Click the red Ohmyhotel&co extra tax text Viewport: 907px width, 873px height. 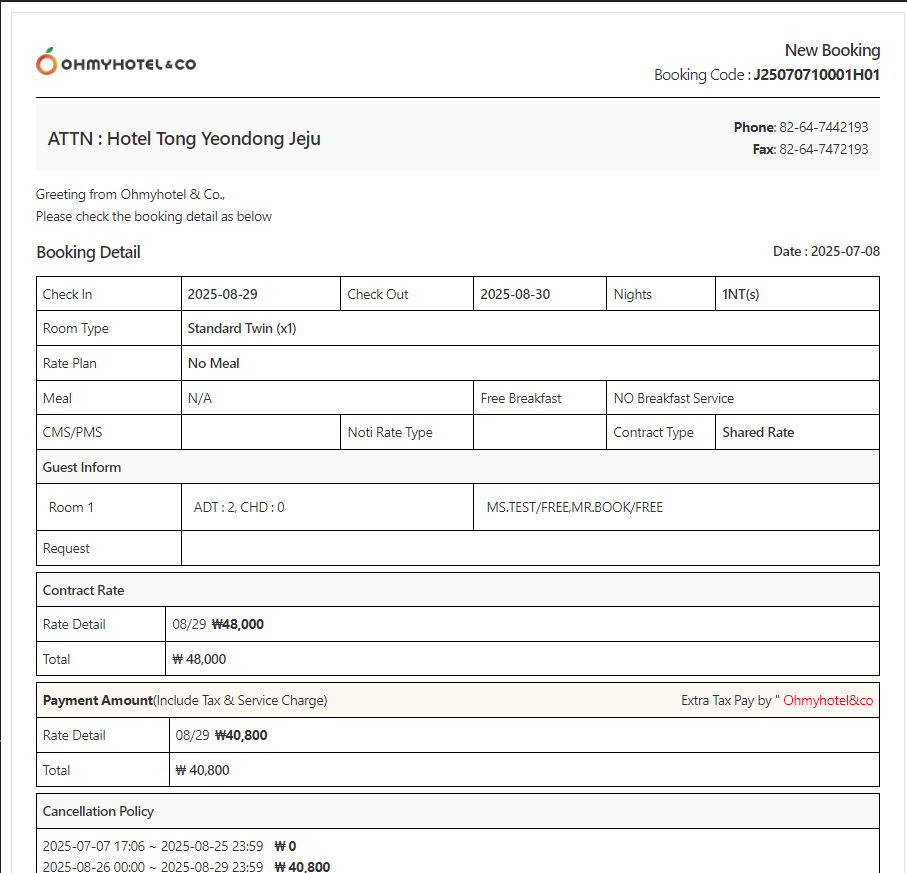[828, 700]
